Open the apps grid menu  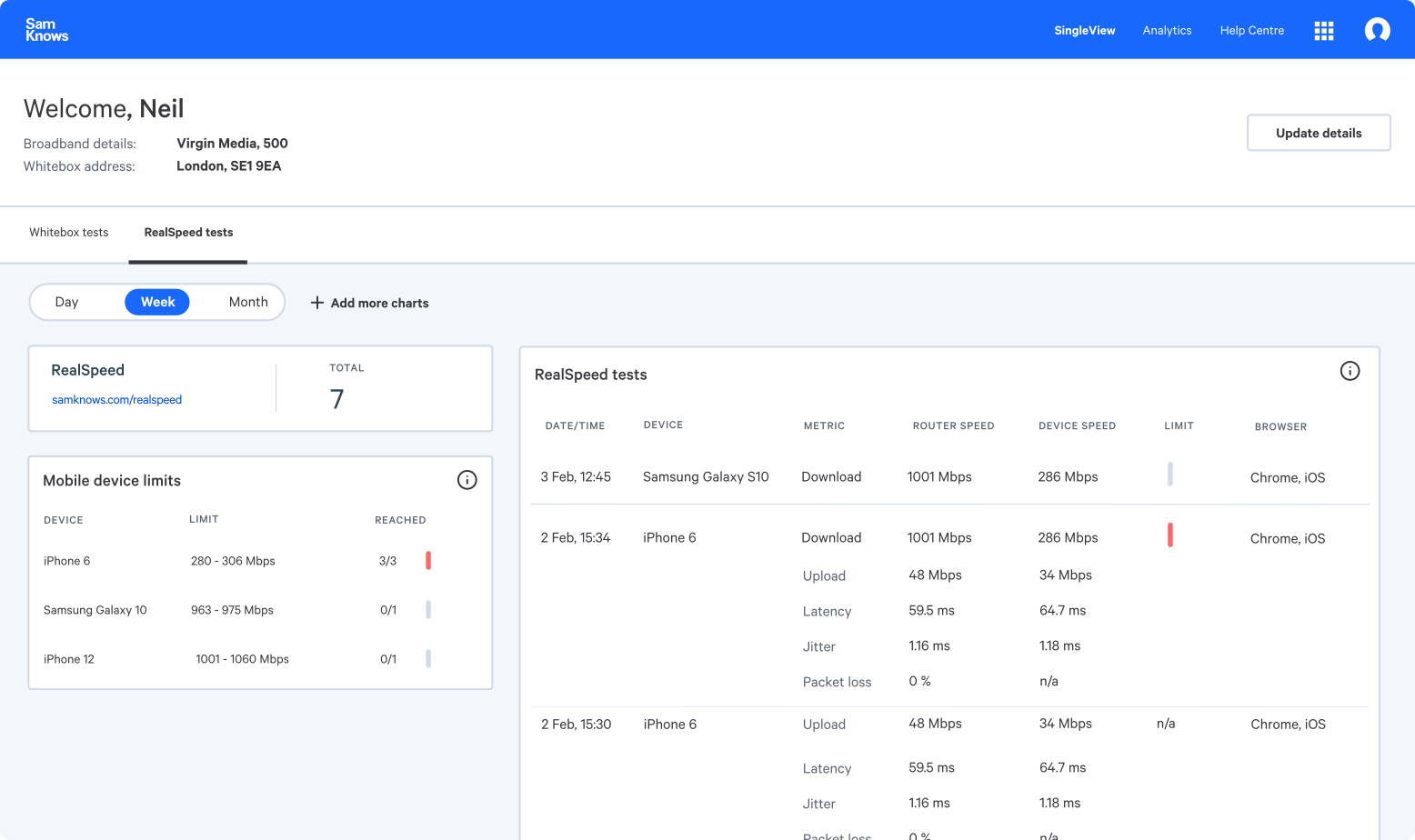[x=1324, y=31]
